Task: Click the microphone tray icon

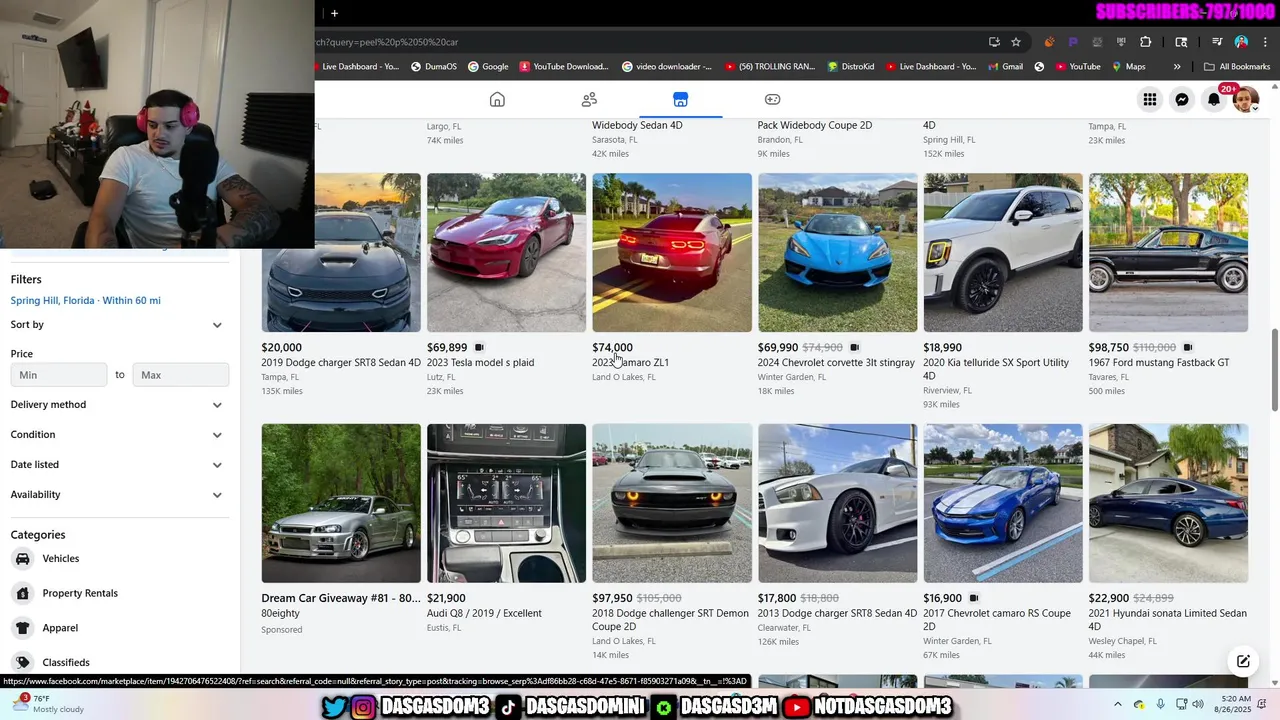Action: click(1160, 705)
